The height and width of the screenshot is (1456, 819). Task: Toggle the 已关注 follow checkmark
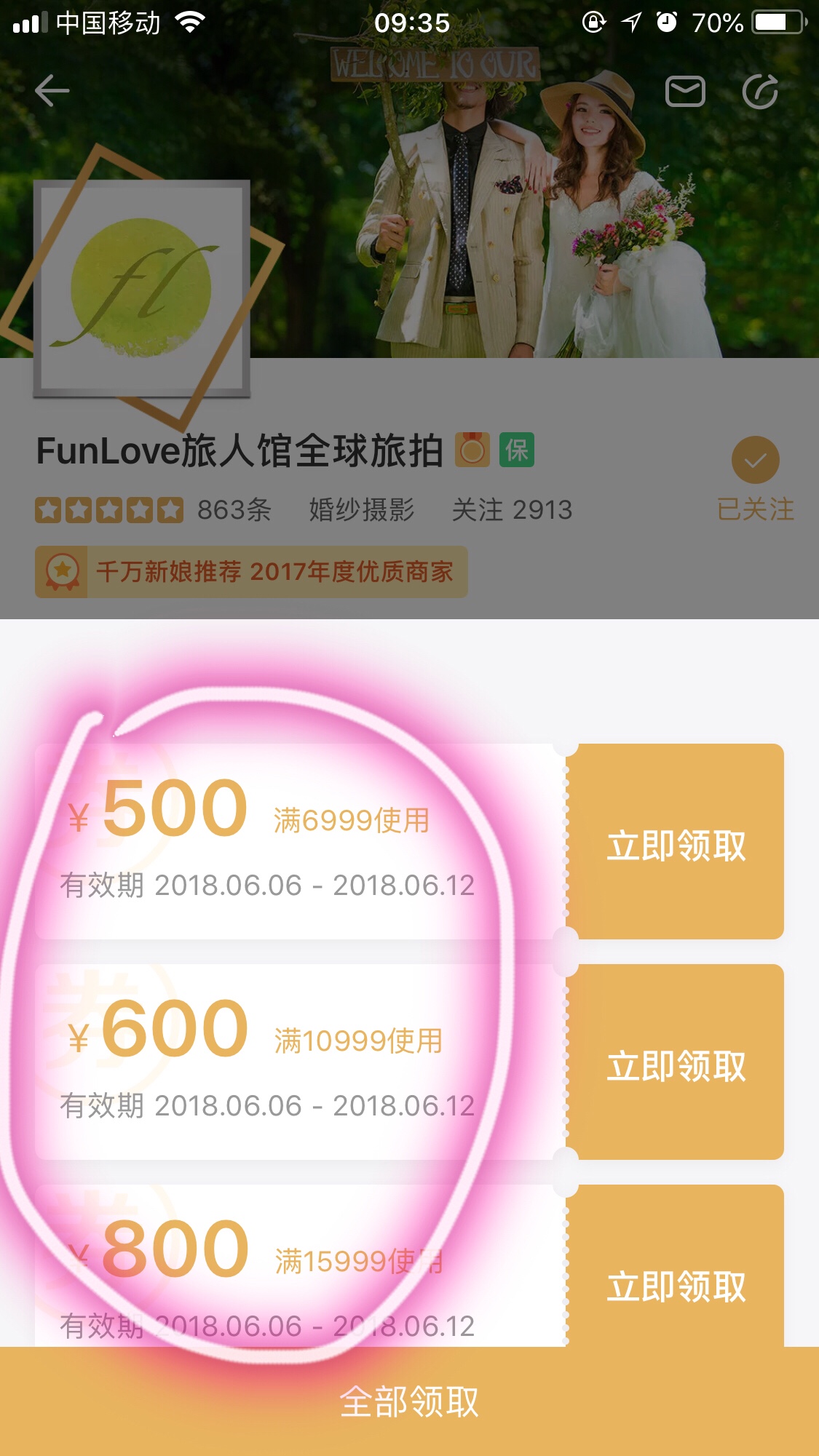pyautogui.click(x=755, y=460)
